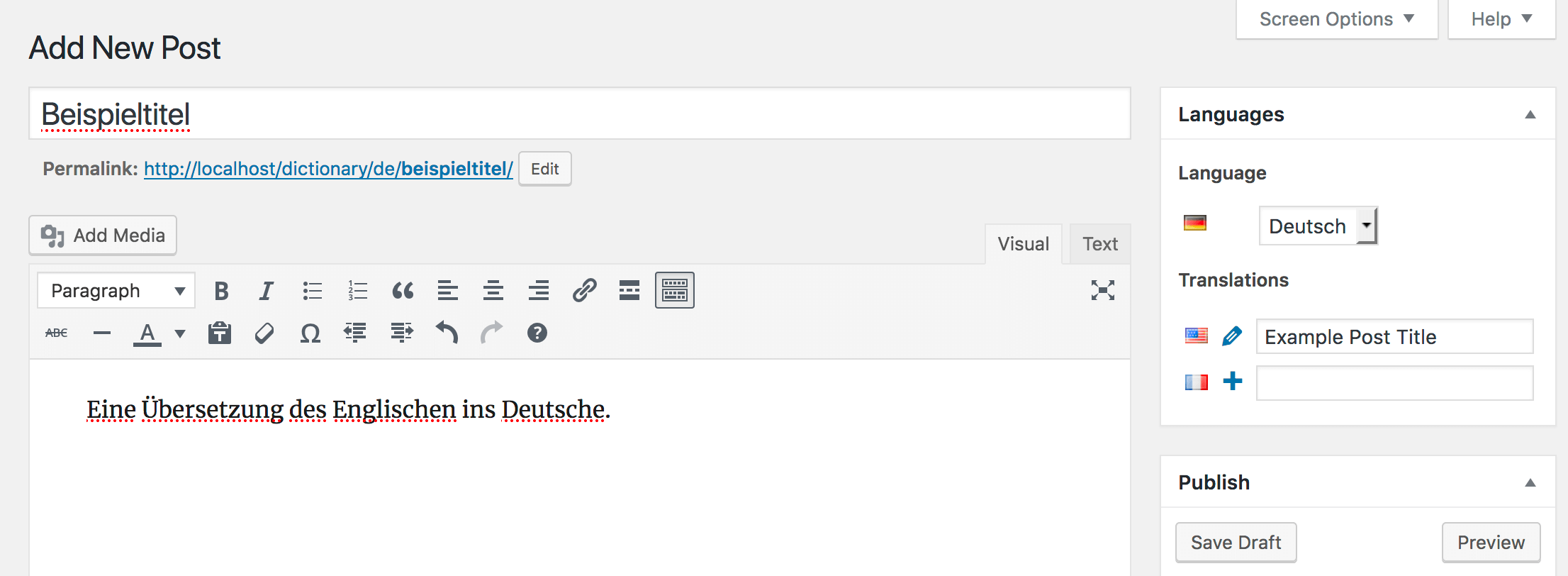Toggle the second toolbar row with keyboard icon
The width and height of the screenshot is (1568, 576).
coord(674,290)
